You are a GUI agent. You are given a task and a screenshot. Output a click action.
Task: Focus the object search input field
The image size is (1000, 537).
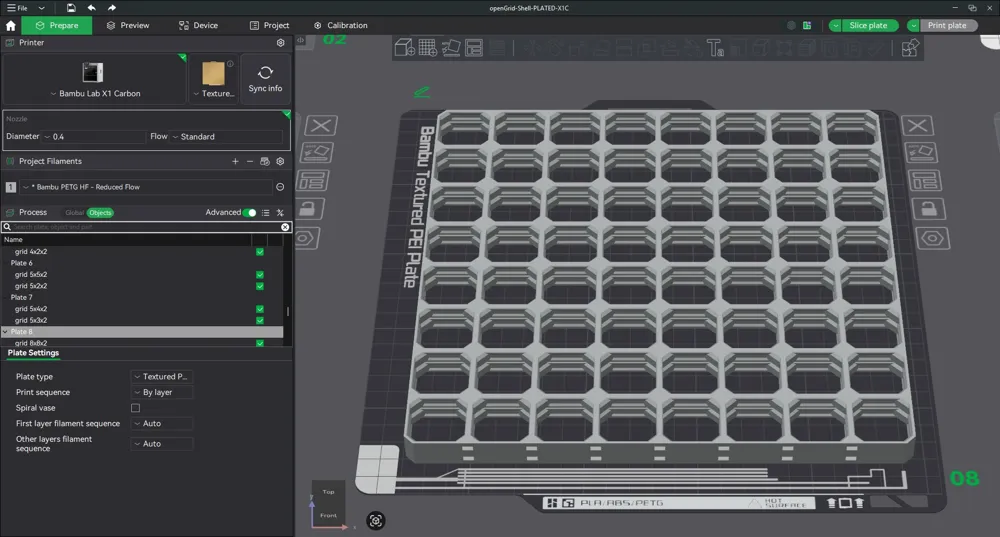coord(145,227)
